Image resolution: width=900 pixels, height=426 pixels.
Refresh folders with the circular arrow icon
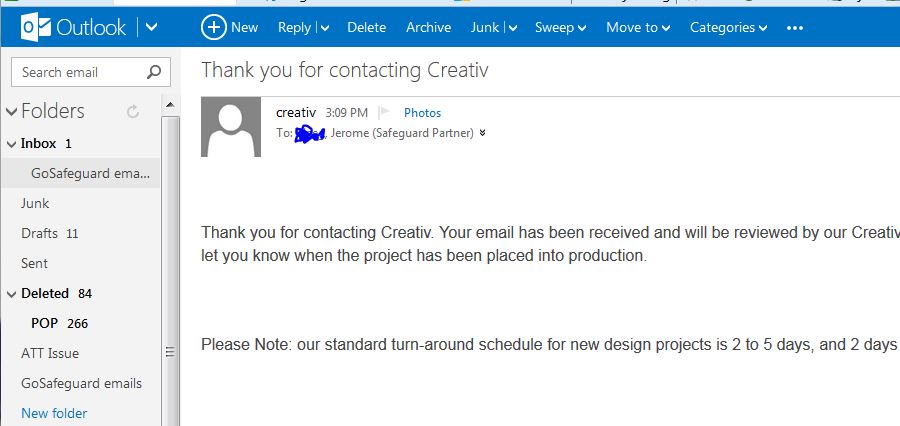pyautogui.click(x=133, y=112)
